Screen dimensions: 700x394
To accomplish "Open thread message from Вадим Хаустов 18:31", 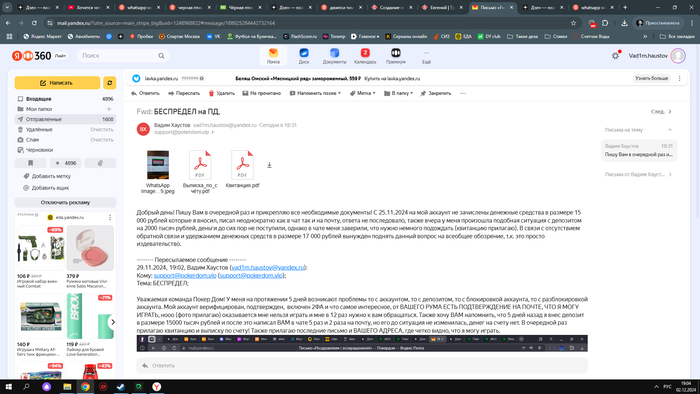I will 638,150.
